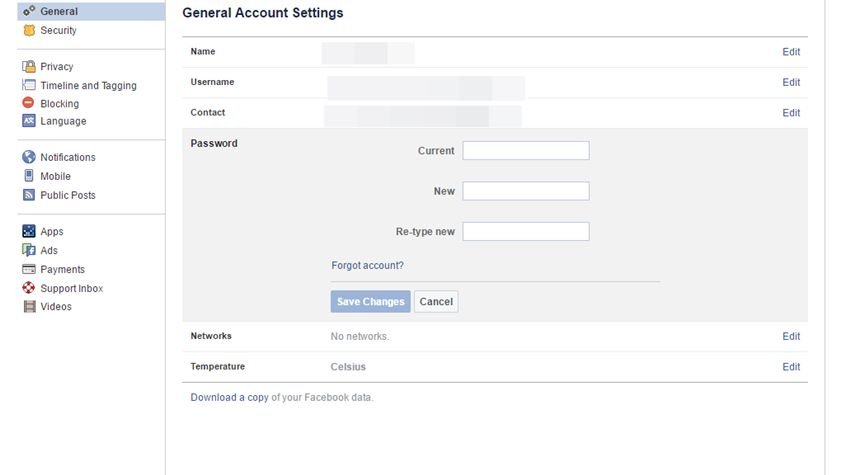Image resolution: width=850 pixels, height=475 pixels.
Task: Click the No networks. text
Action: tap(359, 336)
